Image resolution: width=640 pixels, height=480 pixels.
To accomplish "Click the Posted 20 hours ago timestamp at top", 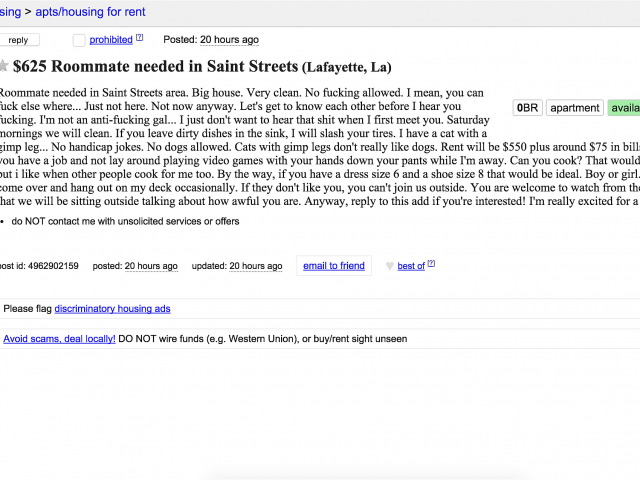I will click(229, 40).
